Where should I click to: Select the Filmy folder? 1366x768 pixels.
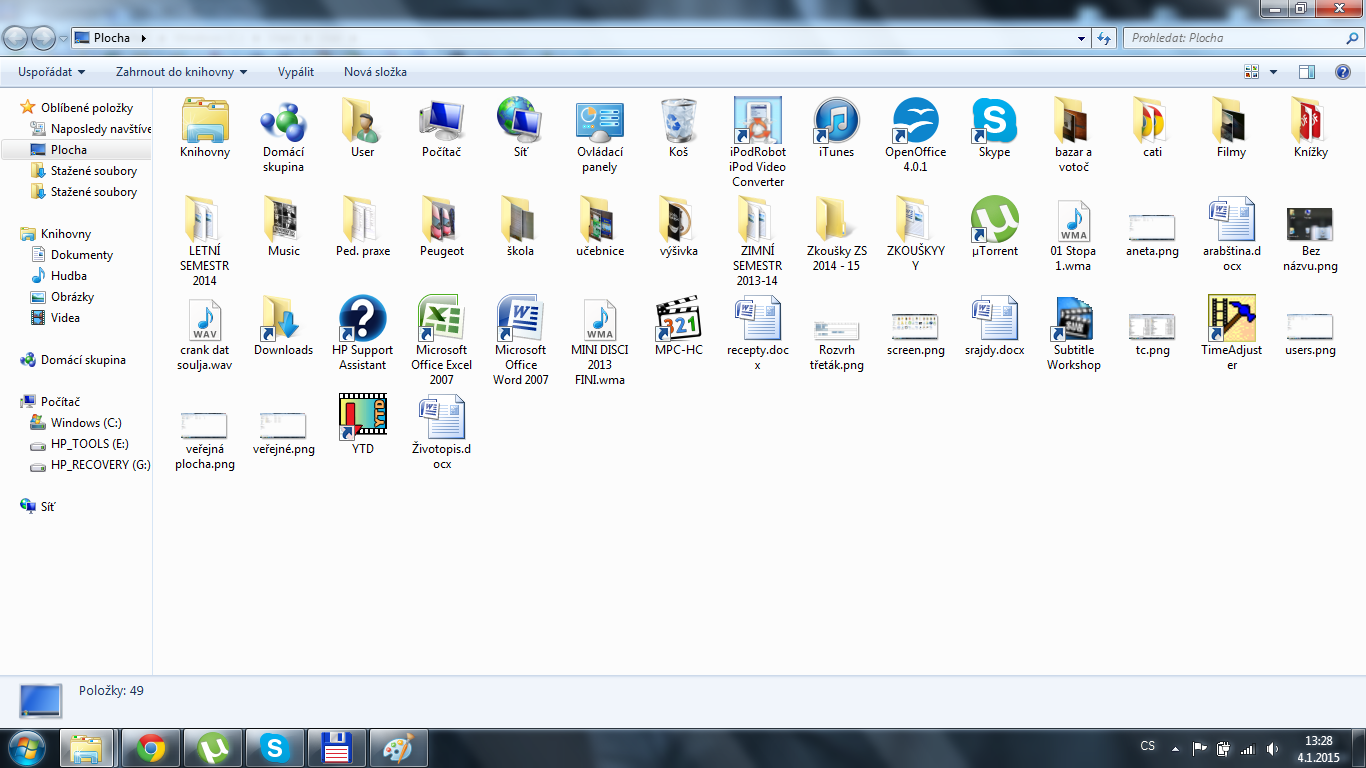click(x=1232, y=121)
